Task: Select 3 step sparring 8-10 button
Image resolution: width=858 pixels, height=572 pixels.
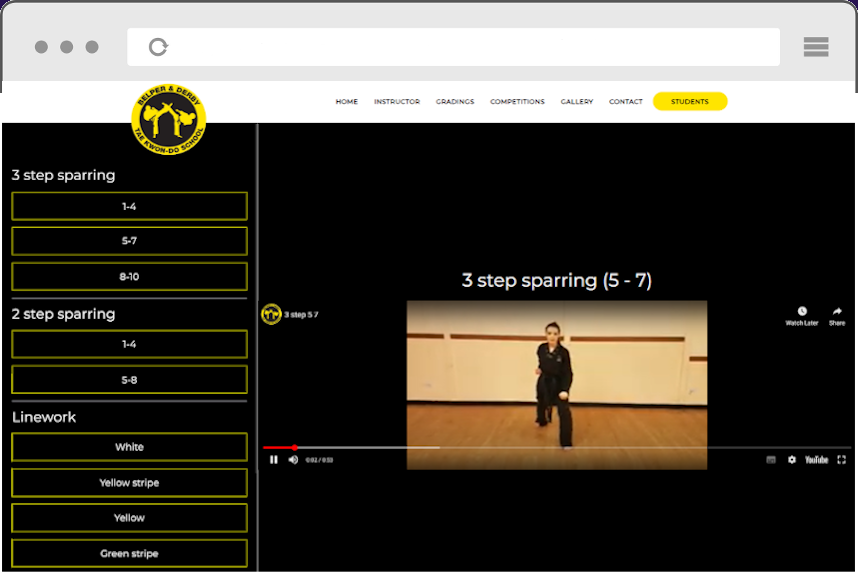Action: [x=129, y=277]
